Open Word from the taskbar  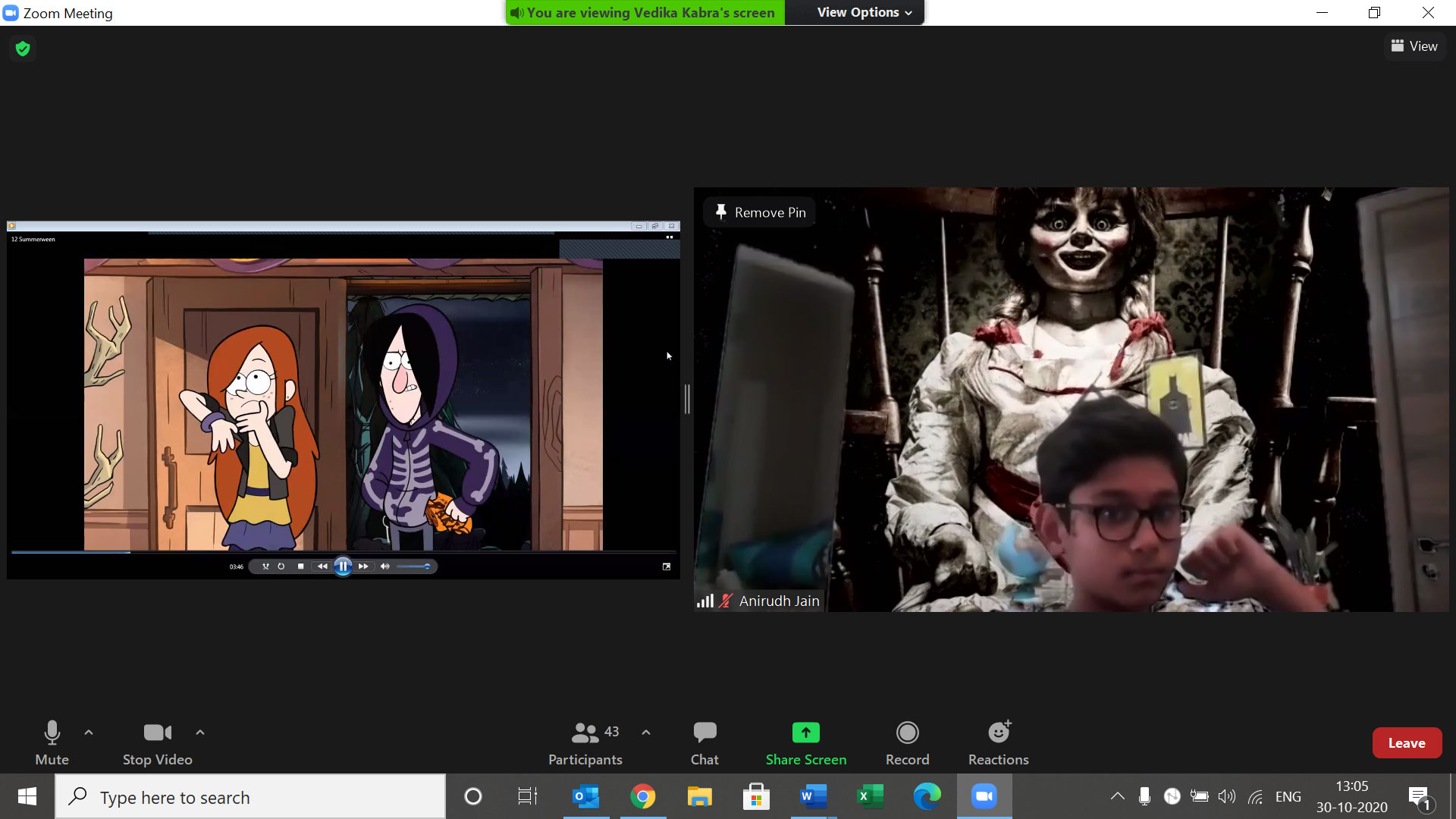(813, 796)
